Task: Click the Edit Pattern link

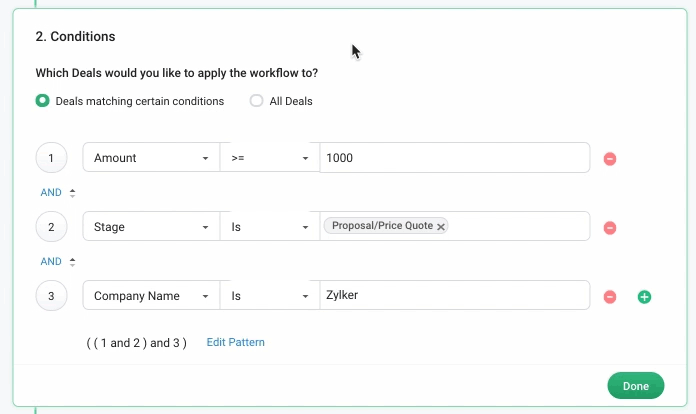Action: point(236,343)
